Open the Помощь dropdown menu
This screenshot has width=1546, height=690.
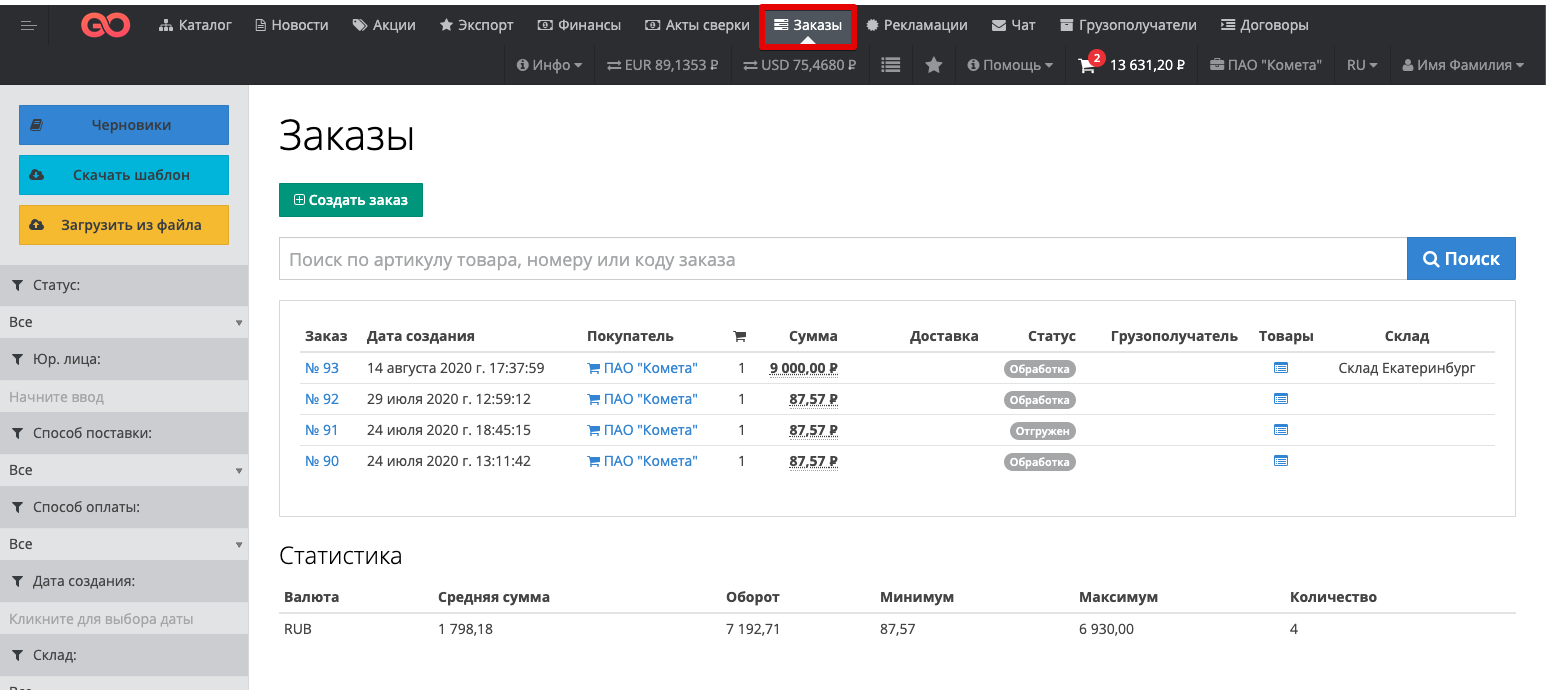(1010, 65)
